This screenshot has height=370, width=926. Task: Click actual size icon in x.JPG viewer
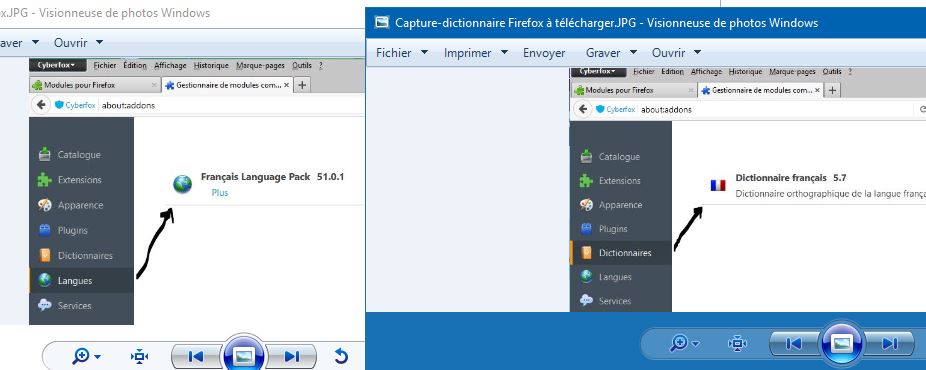[139, 356]
